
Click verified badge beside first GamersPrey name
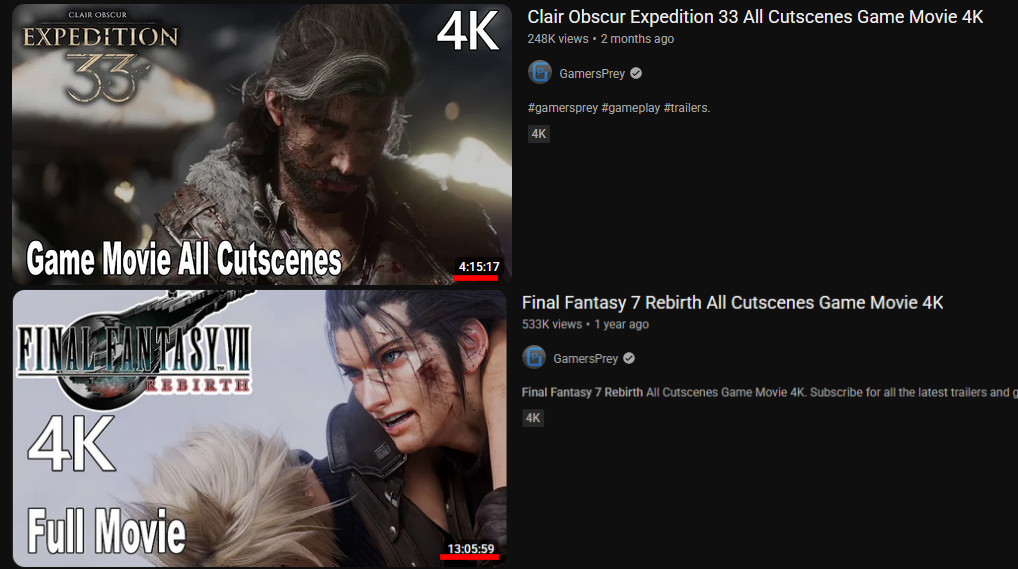(x=636, y=73)
